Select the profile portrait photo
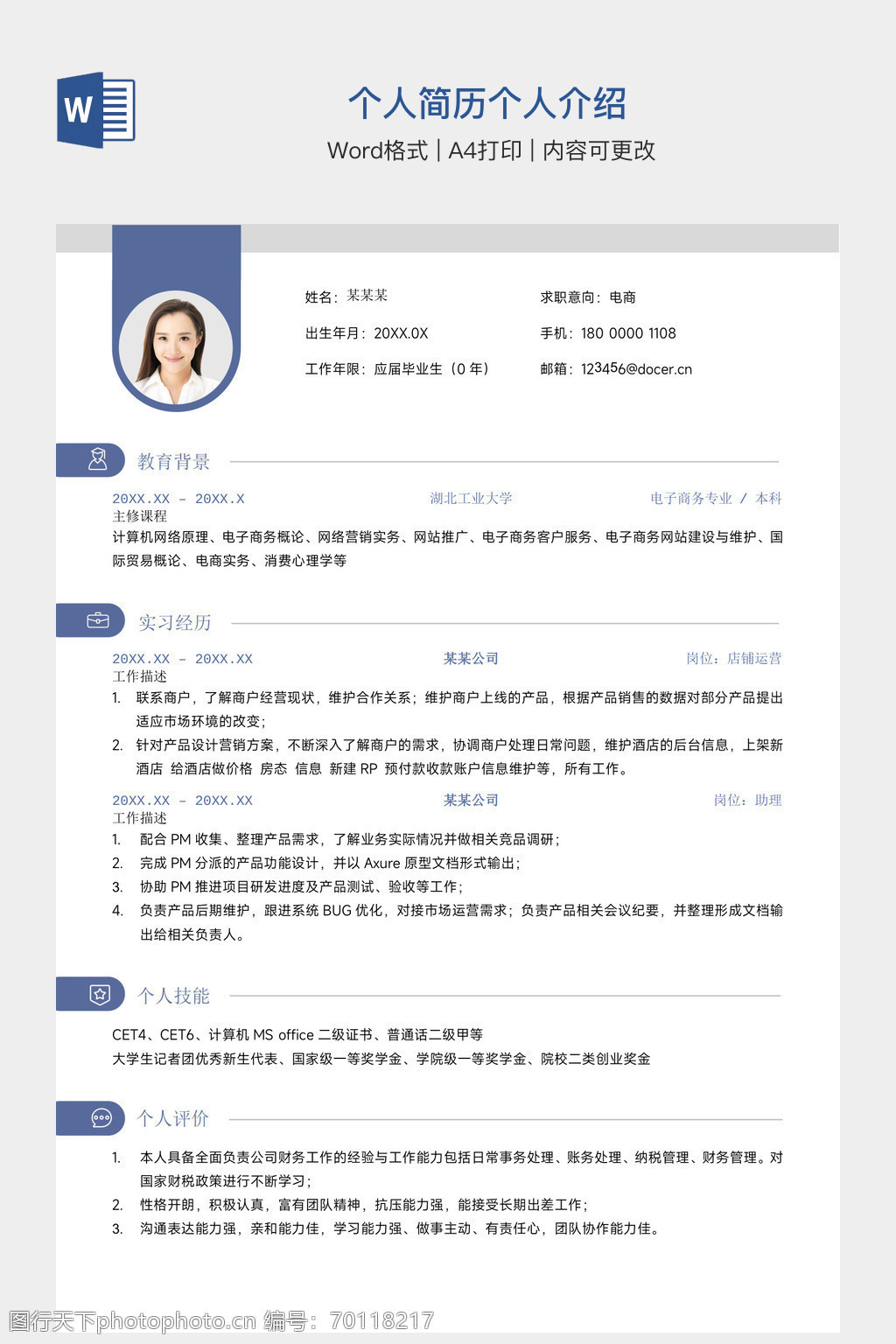 tap(176, 351)
